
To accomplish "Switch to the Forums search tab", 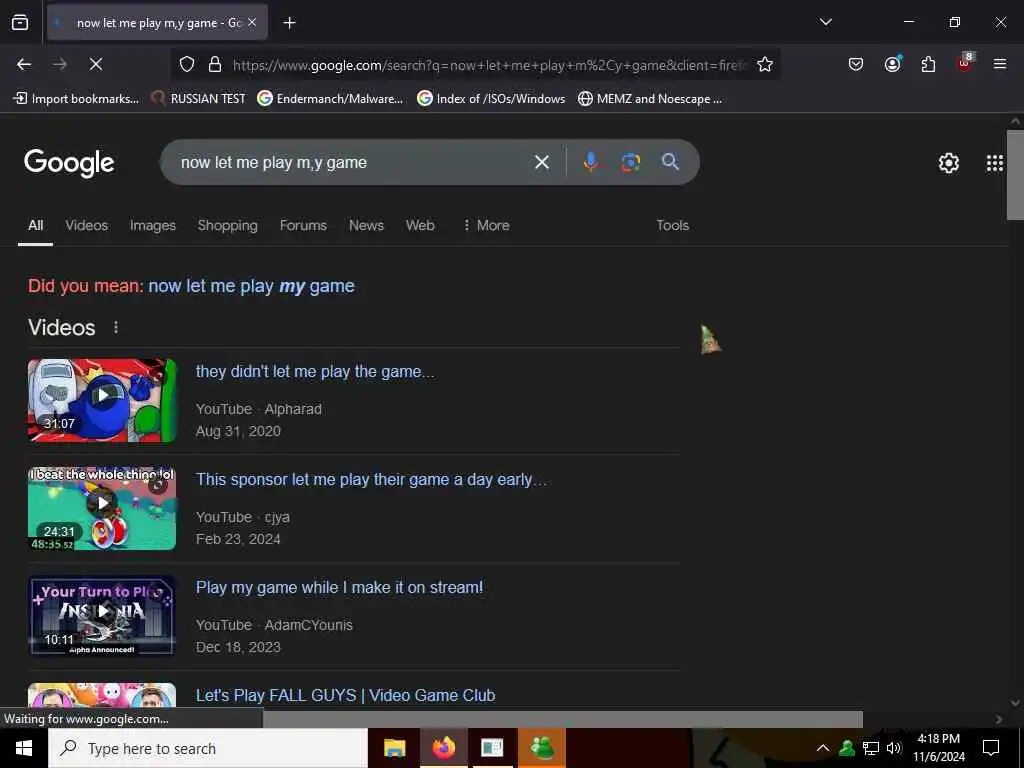I will tap(303, 225).
